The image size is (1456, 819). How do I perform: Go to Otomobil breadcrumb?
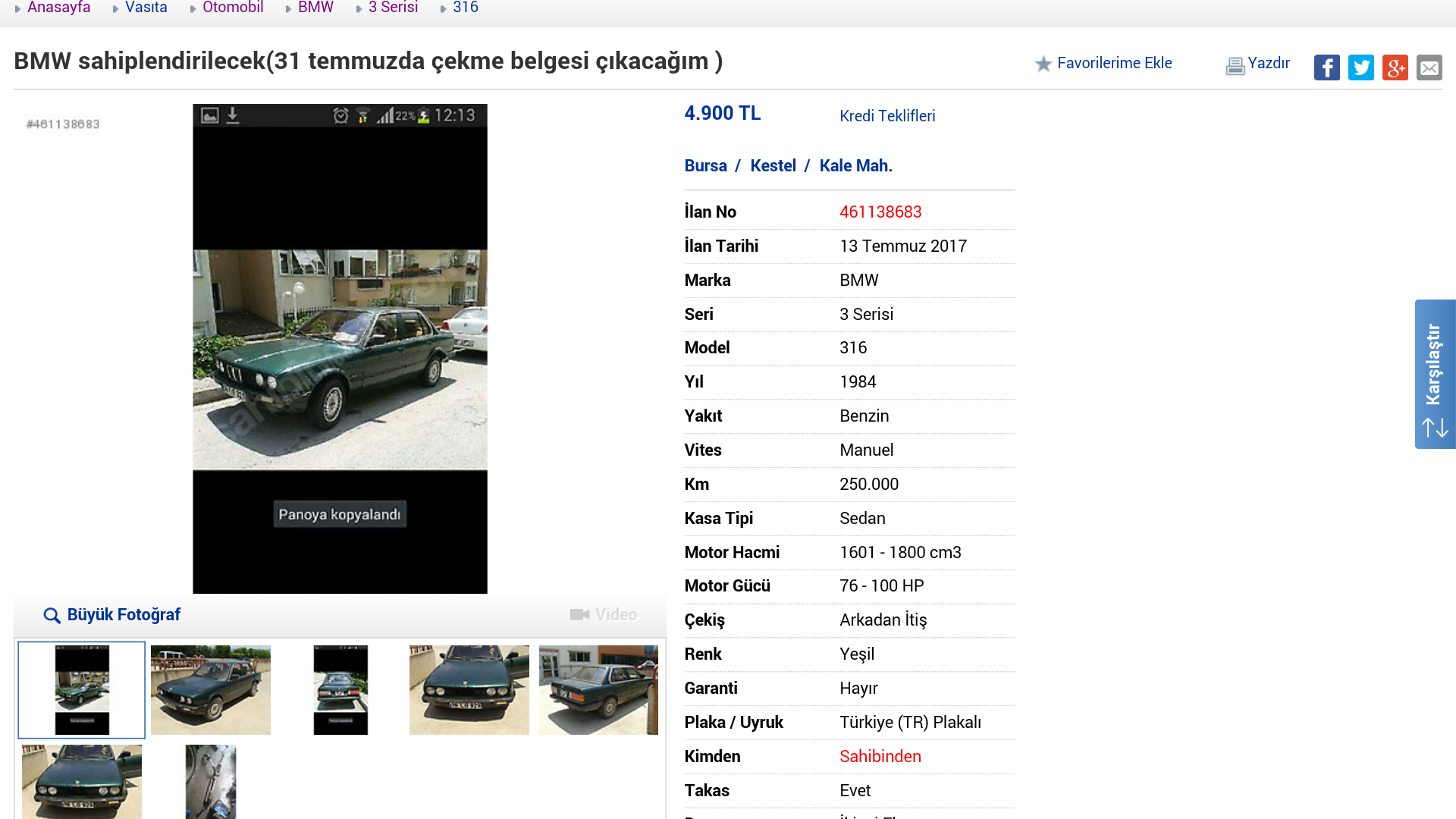click(233, 8)
